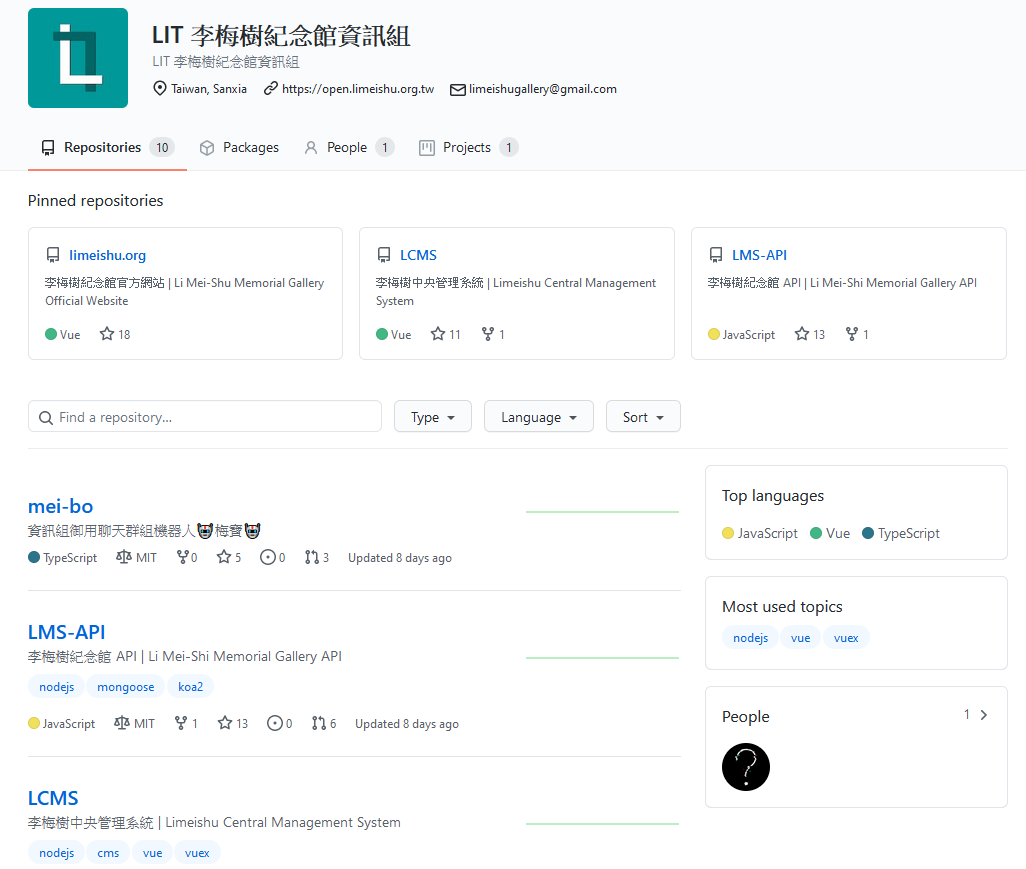This screenshot has width=1026, height=869.
Task: Open the Projects tab
Action: click(x=469, y=148)
